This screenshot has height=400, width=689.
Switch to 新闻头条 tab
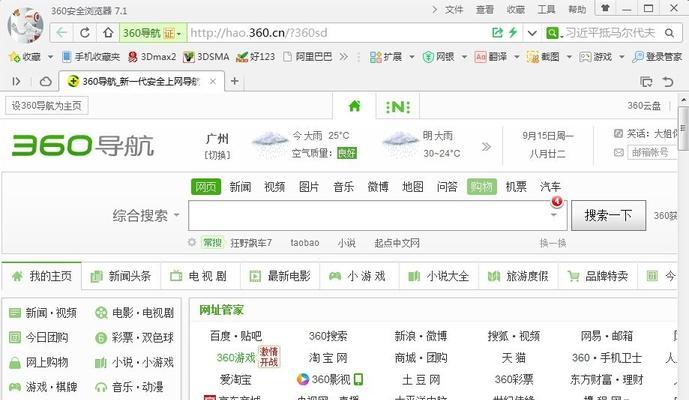coord(121,276)
